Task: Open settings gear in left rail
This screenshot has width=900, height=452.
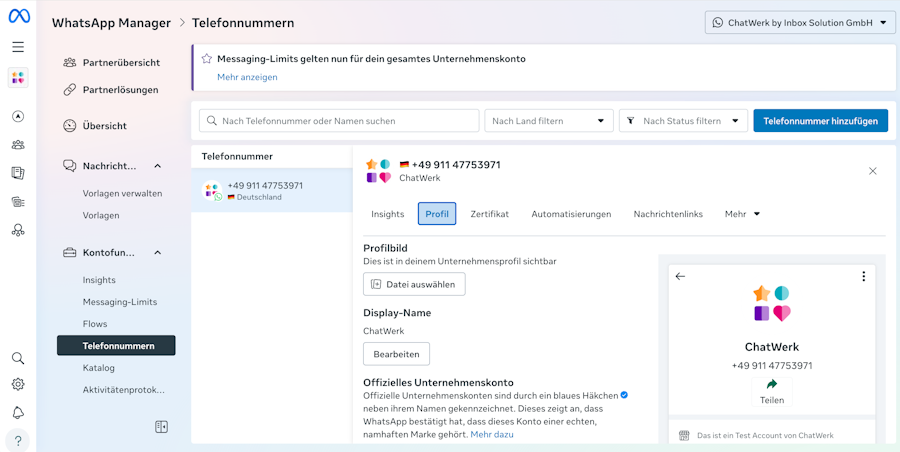Action: click(x=18, y=384)
